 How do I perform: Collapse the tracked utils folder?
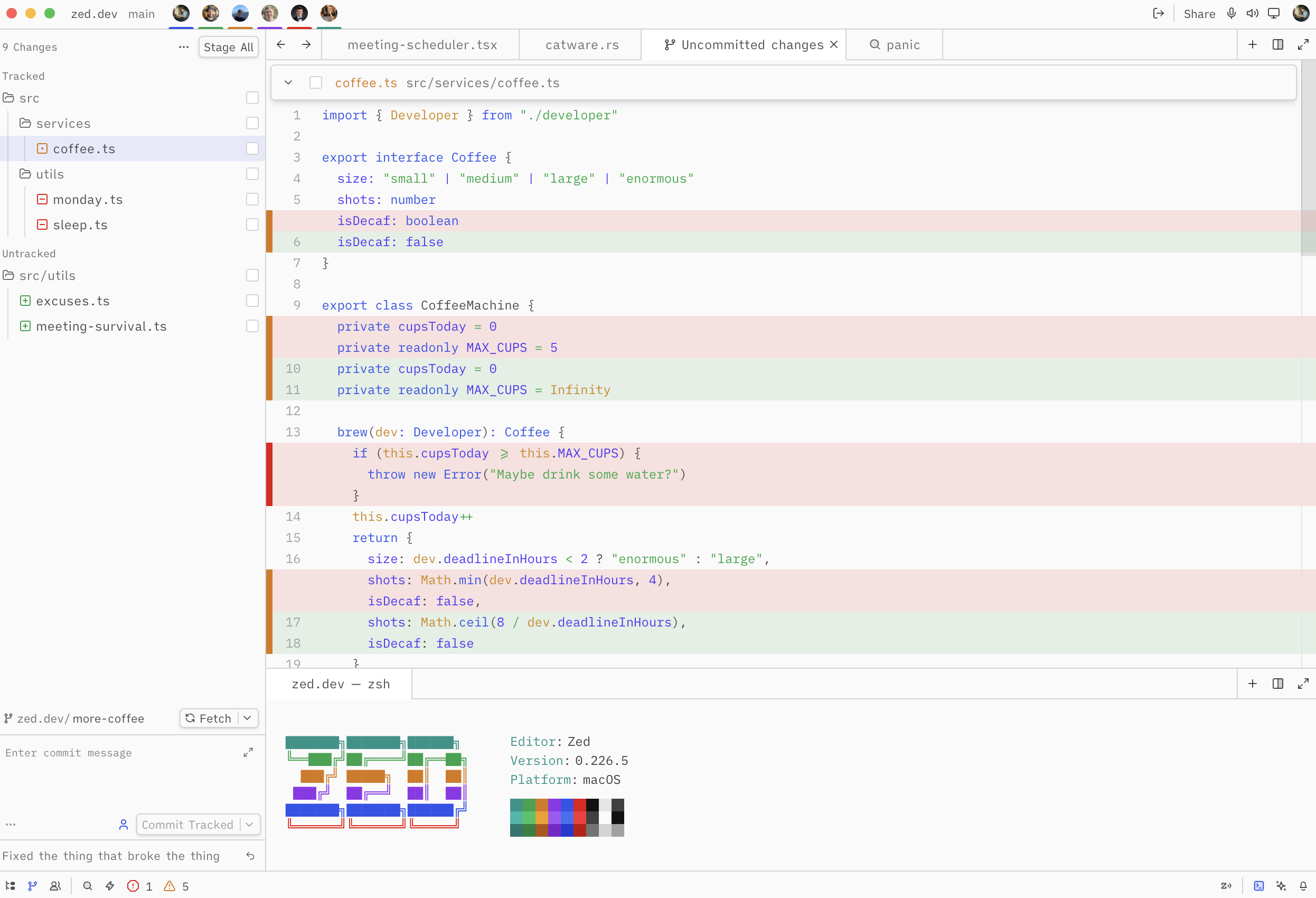(x=25, y=174)
